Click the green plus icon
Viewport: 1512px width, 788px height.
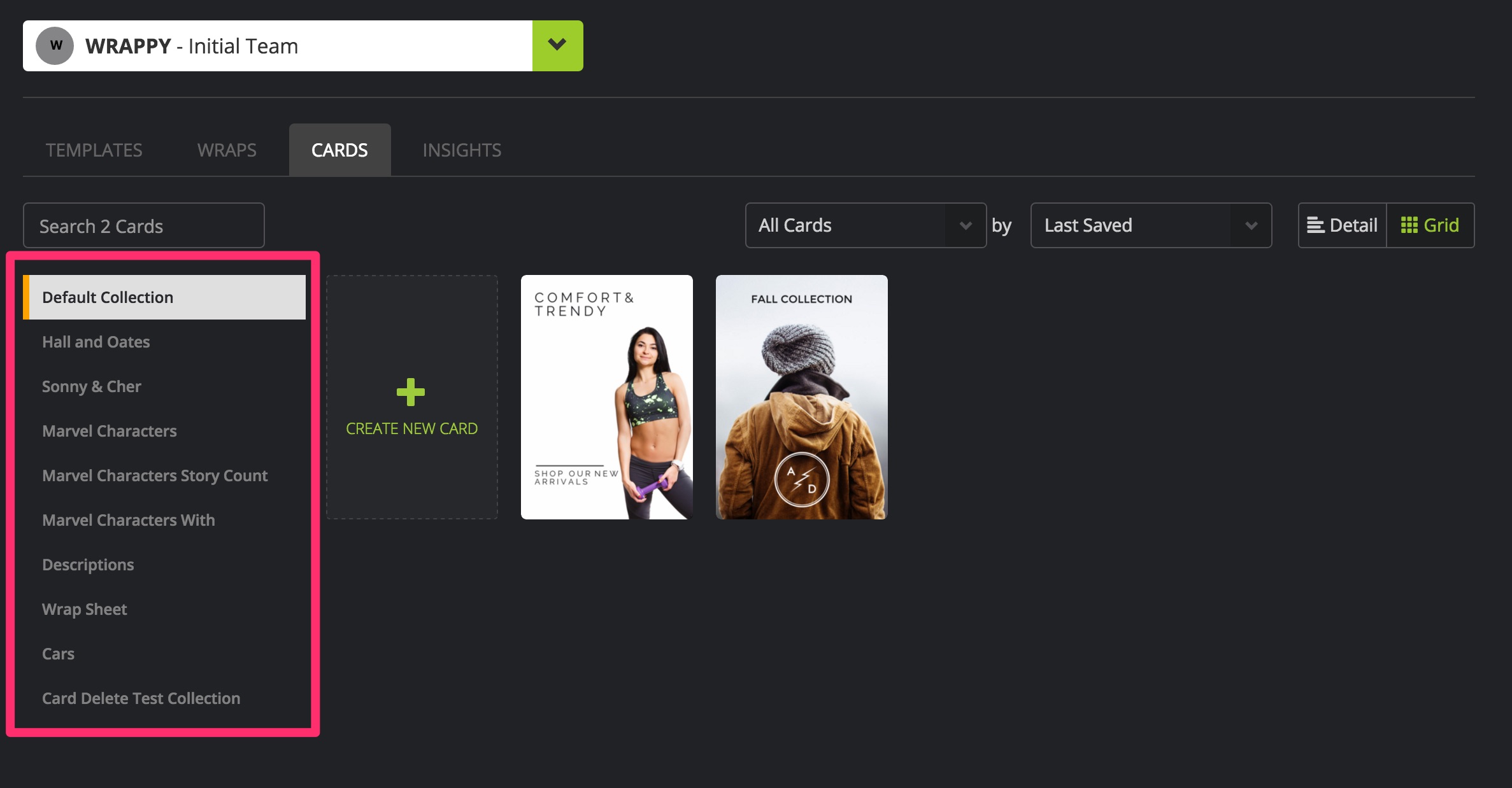[411, 392]
